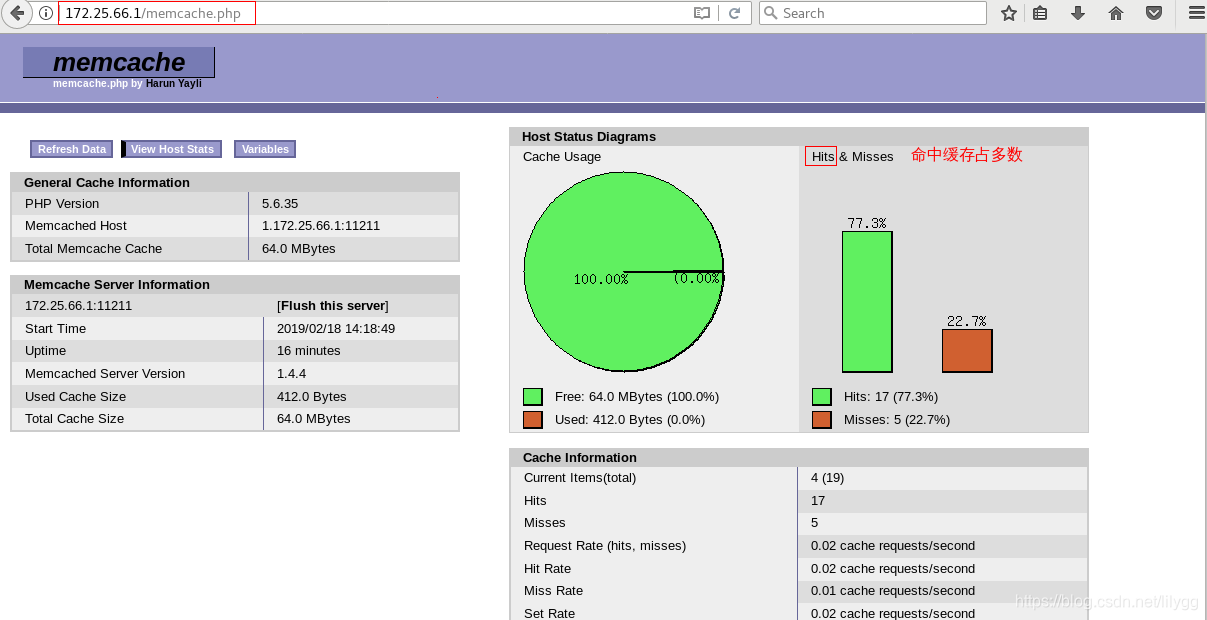Select the Current Items(total) value 4 (19)
Viewport: 1207px width, 620px height.
point(829,478)
